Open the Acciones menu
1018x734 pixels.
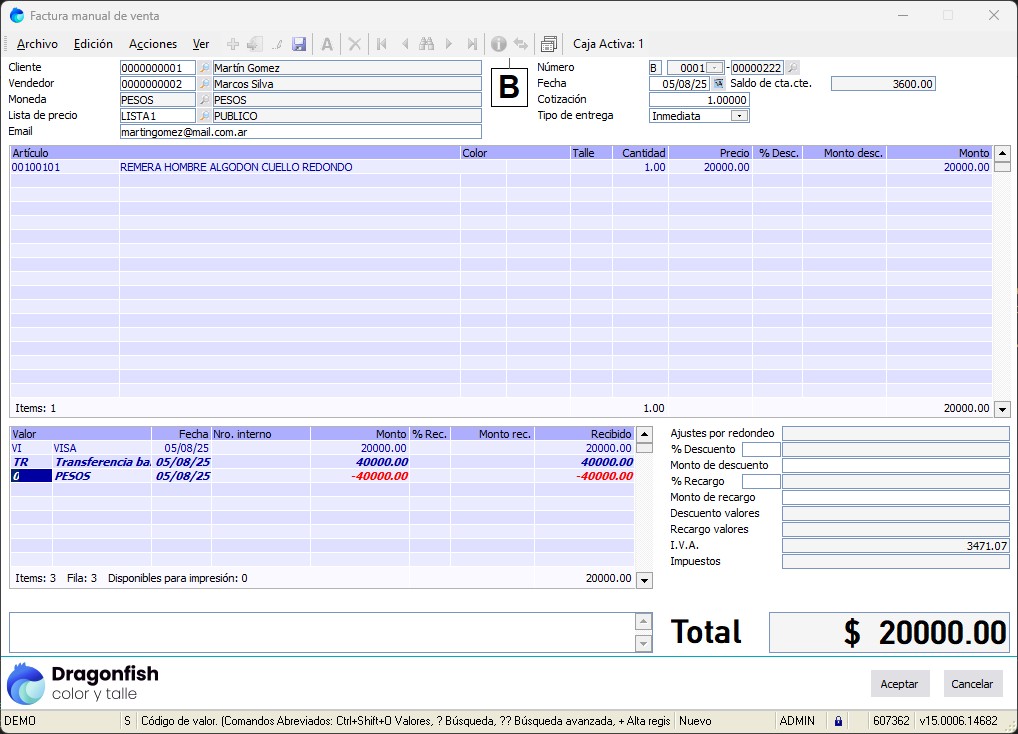coord(153,44)
